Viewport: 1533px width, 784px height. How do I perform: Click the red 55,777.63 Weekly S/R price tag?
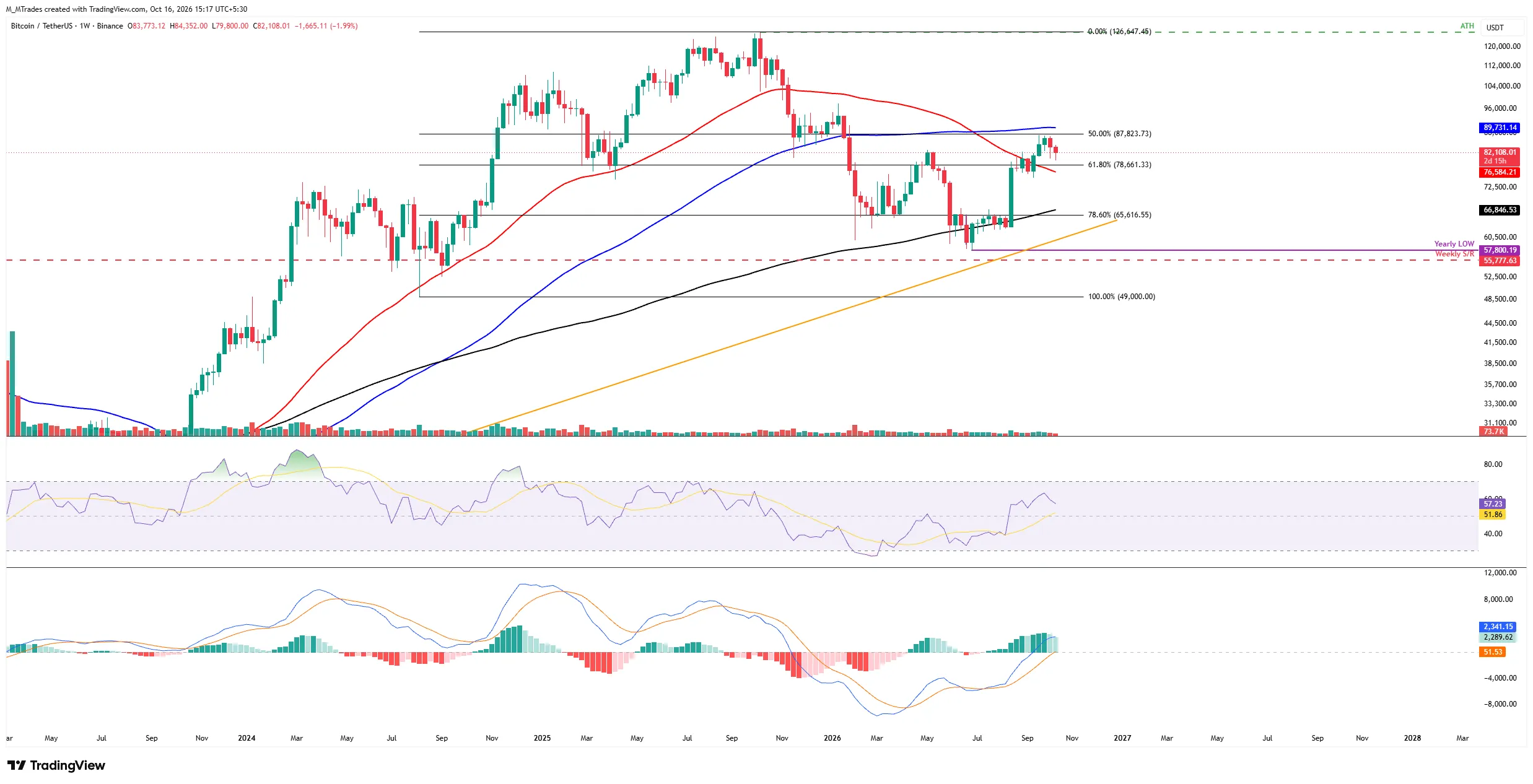1500,261
